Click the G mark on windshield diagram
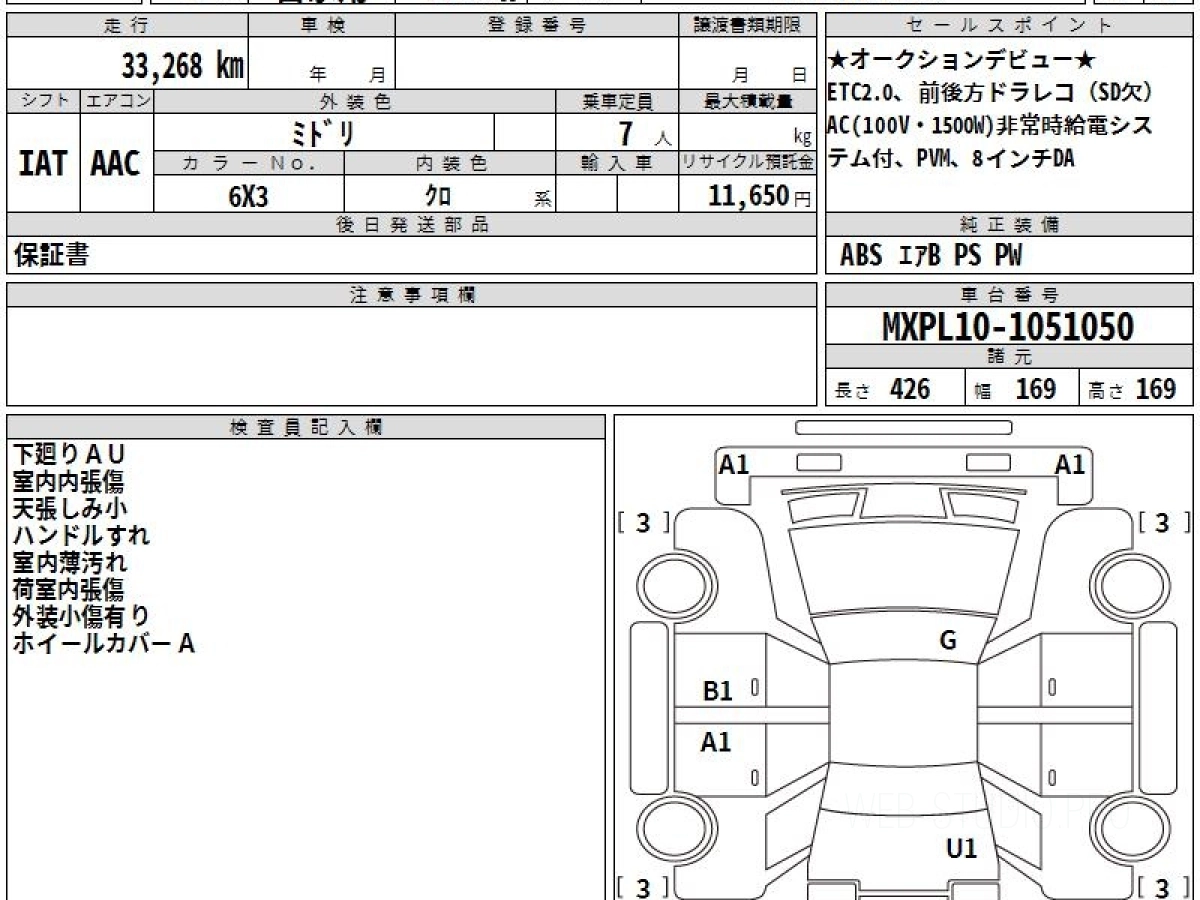Viewport: 1200px width, 900px height. coord(948,641)
